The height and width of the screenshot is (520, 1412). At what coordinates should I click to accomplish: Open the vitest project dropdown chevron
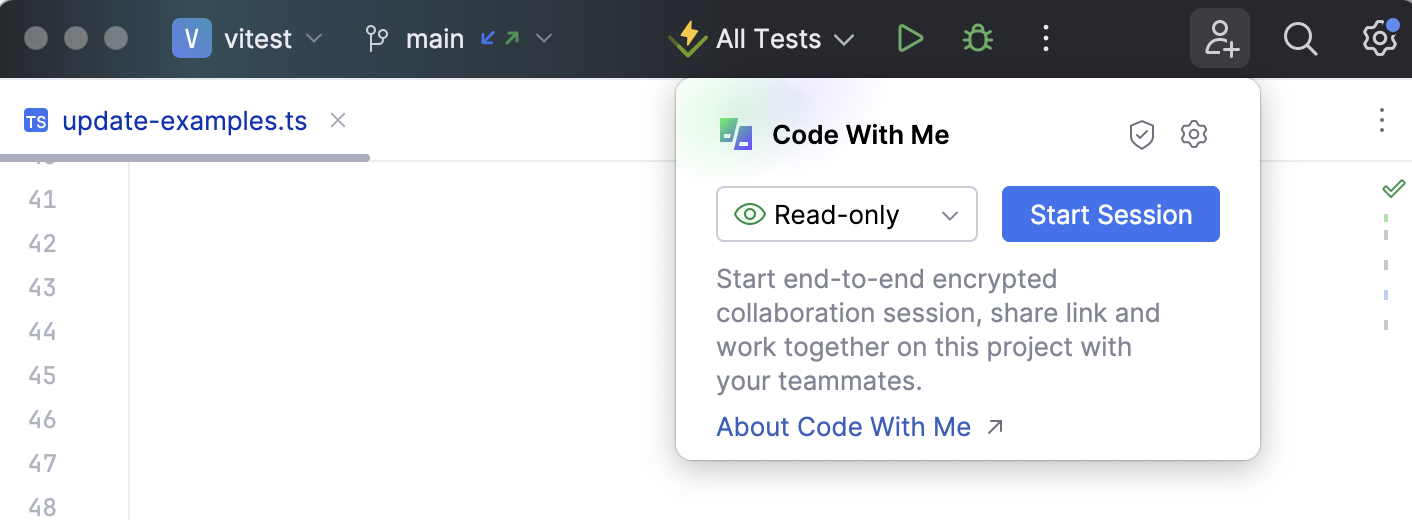pyautogui.click(x=314, y=39)
